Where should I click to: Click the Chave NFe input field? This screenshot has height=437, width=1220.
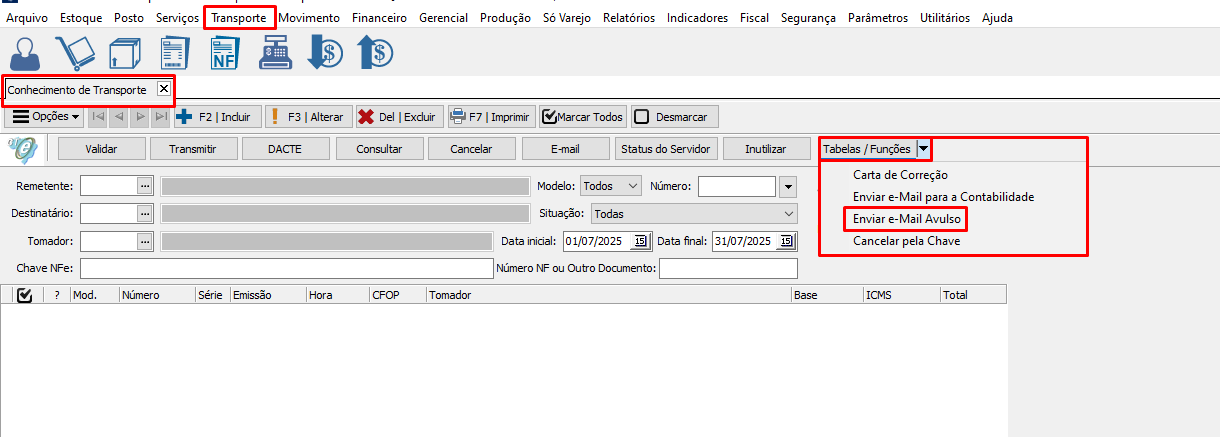[x=286, y=268]
